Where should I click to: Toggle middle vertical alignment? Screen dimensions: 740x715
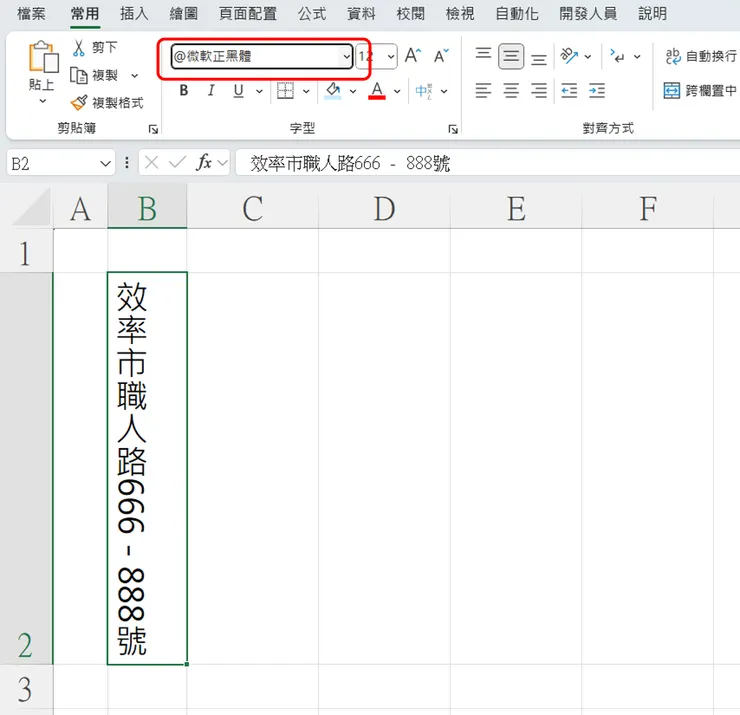tap(511, 56)
